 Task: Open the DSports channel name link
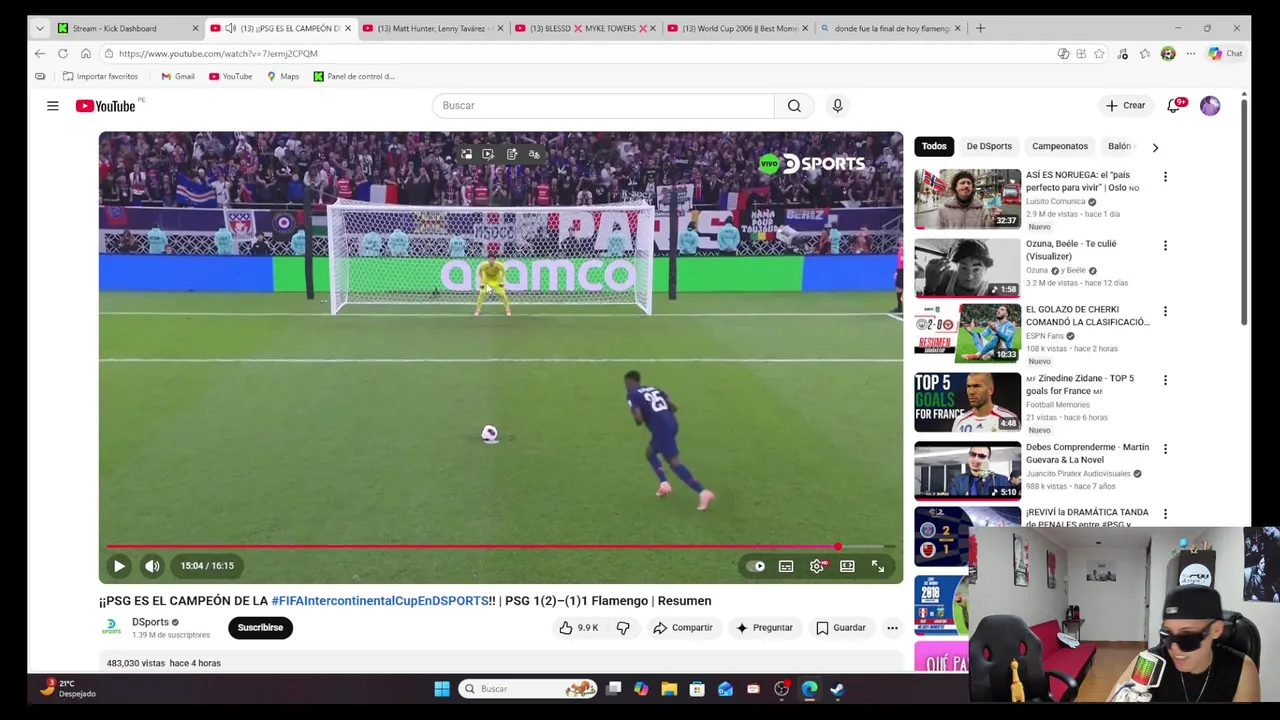click(150, 622)
